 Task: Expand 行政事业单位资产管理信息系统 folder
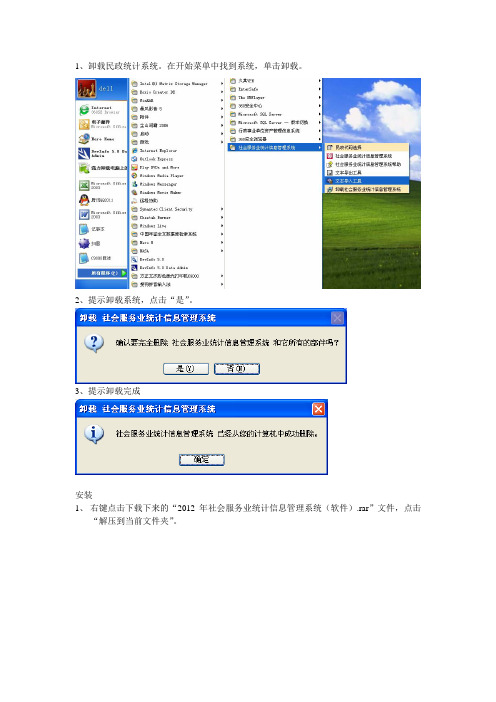[275, 131]
